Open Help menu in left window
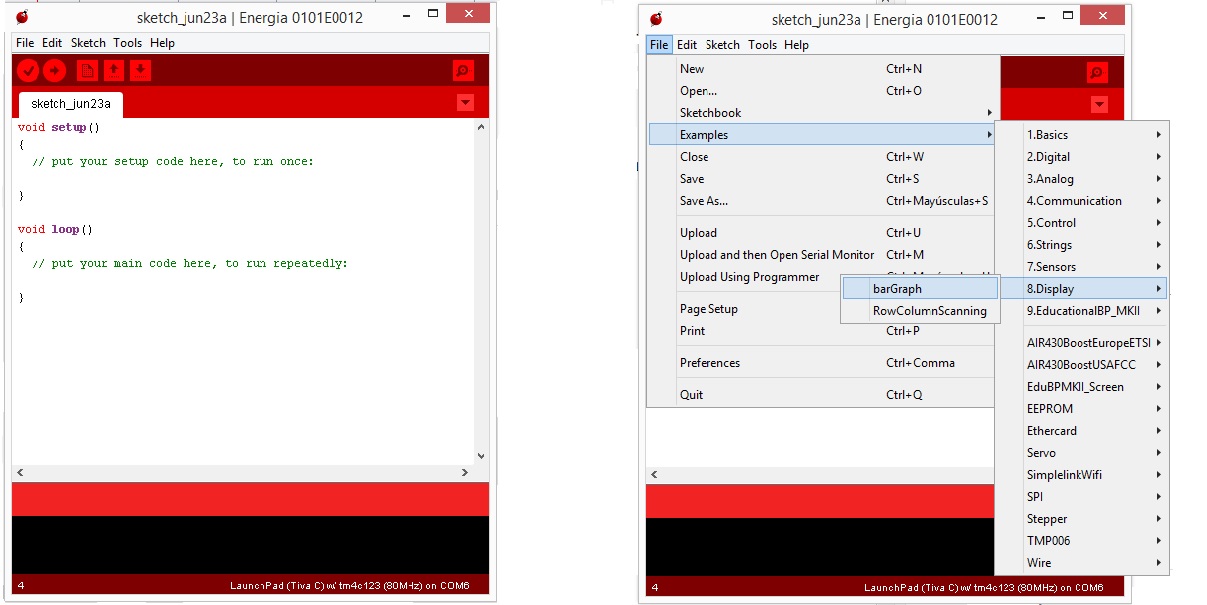Screen dimensions: 1207x605 pyautogui.click(x=162, y=43)
